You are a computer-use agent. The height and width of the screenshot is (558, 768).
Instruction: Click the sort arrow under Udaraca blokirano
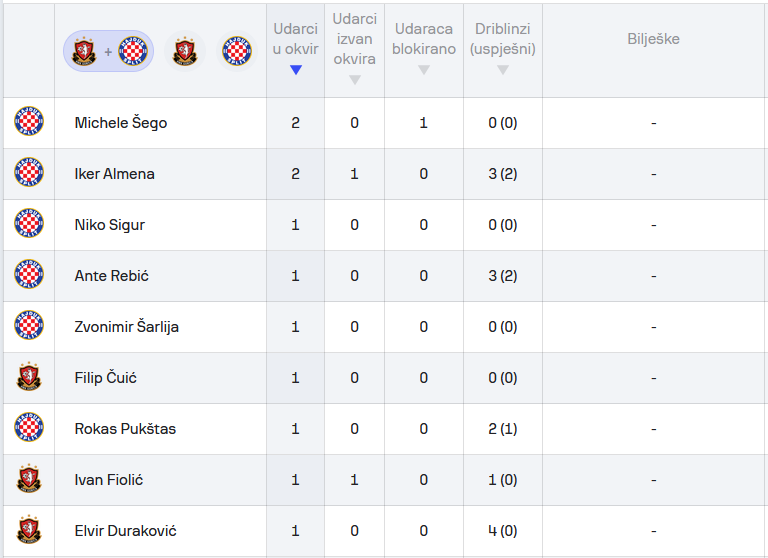(424, 70)
